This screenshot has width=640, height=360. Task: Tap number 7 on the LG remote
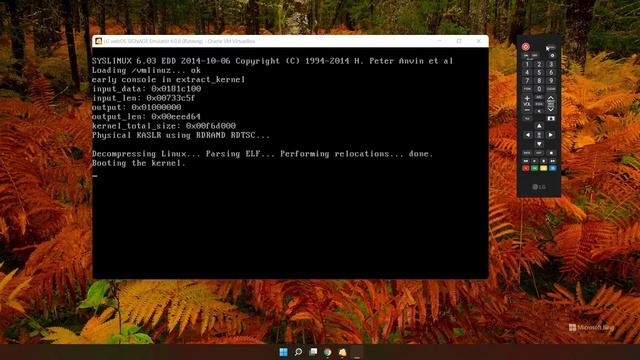coord(527,80)
